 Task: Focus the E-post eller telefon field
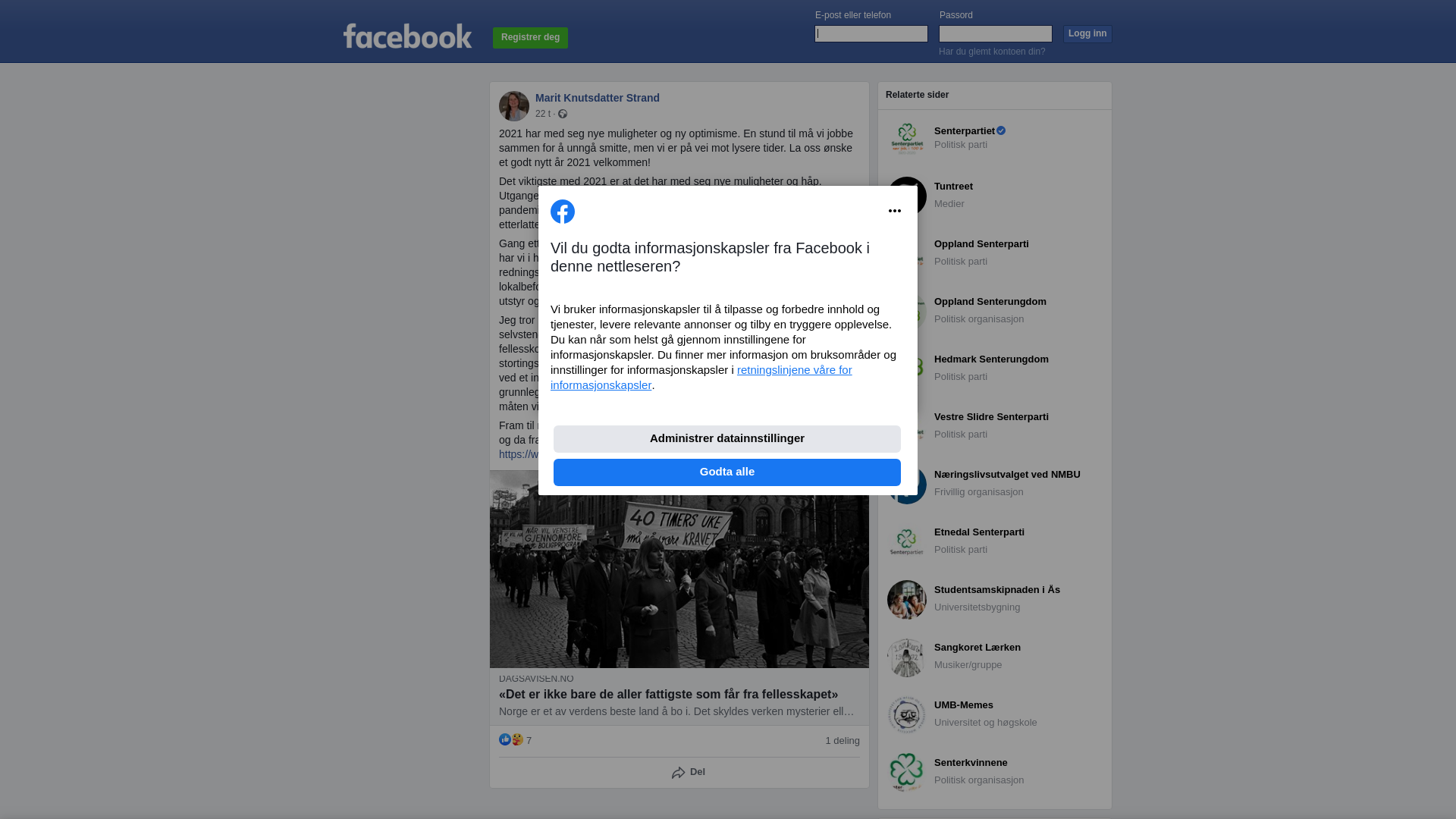point(871,33)
